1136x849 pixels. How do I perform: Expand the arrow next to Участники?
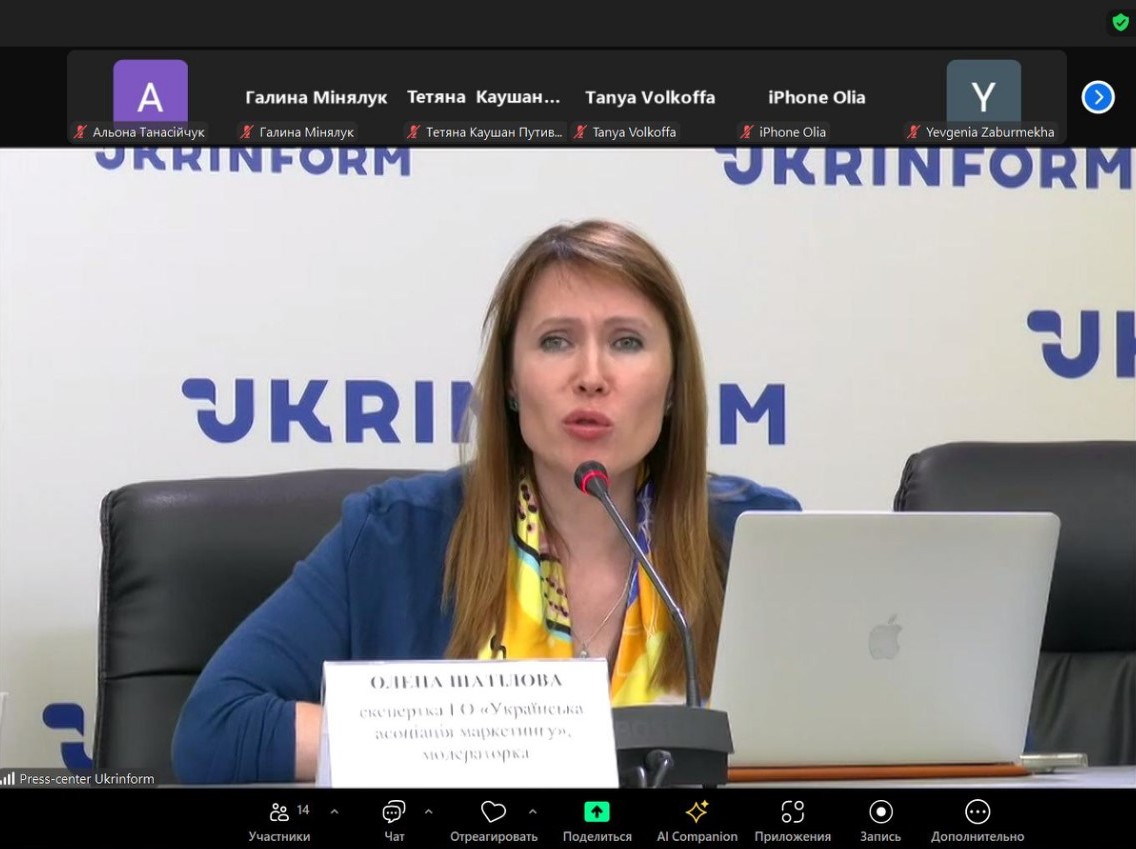(334, 811)
